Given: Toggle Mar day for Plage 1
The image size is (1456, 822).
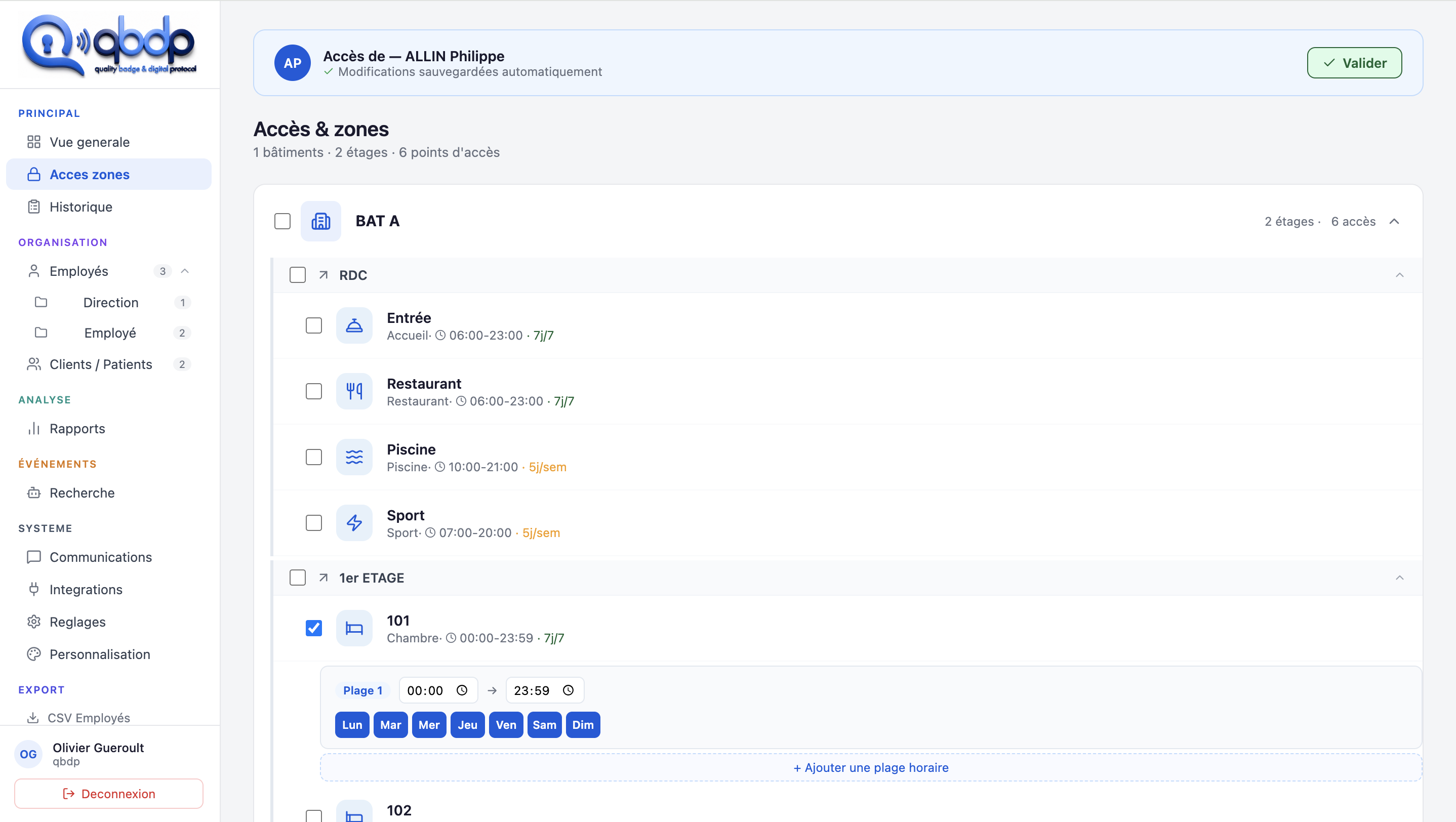Looking at the screenshot, I should tap(390, 725).
